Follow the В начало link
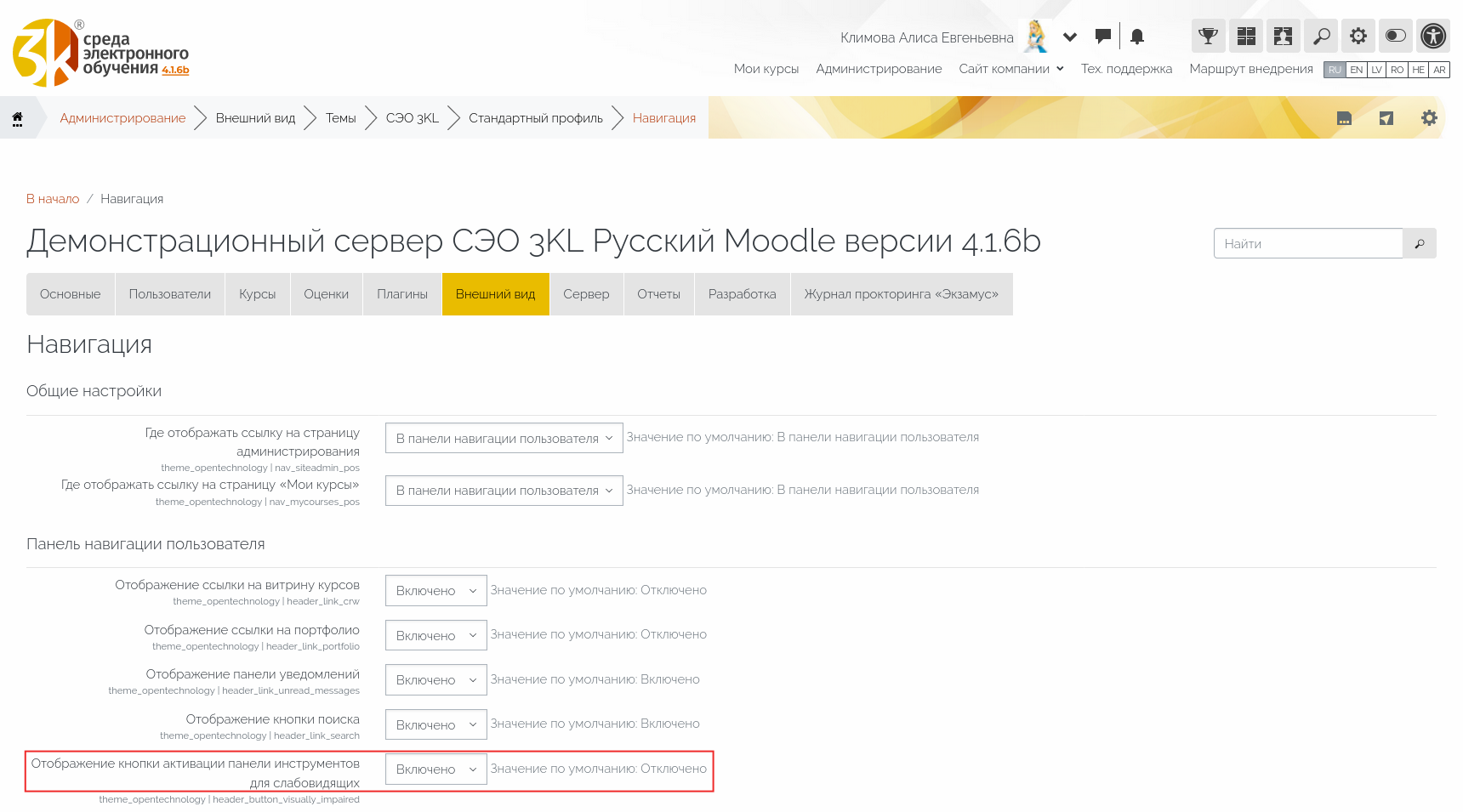This screenshot has height=812, width=1463. tap(53, 199)
